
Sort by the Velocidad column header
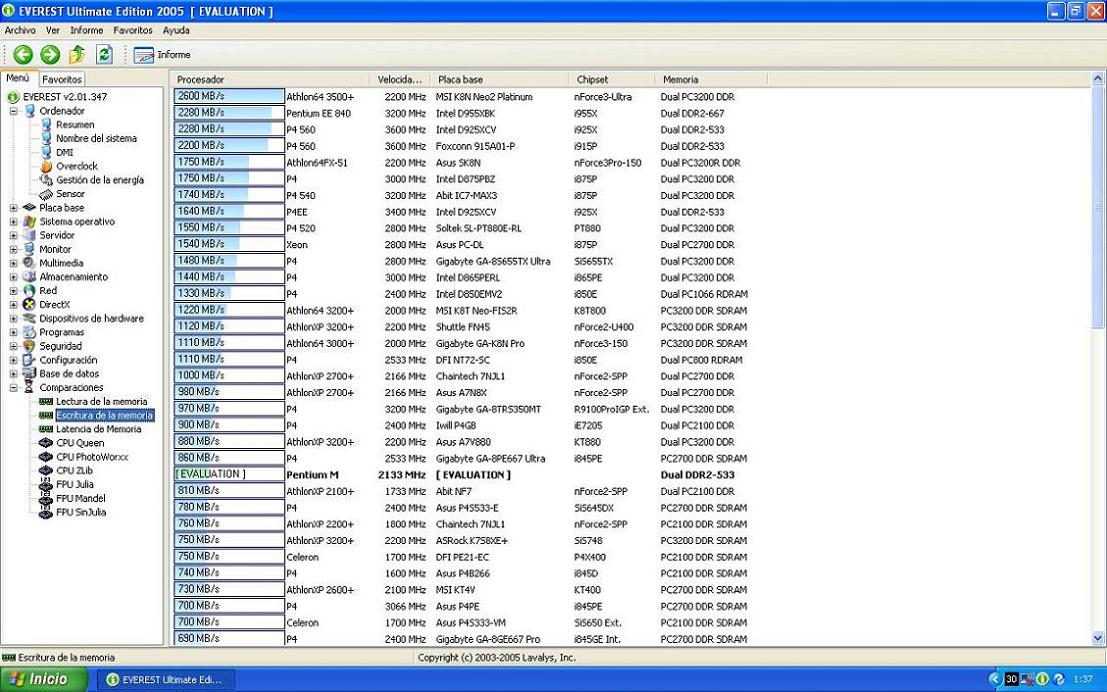pyautogui.click(x=400, y=80)
